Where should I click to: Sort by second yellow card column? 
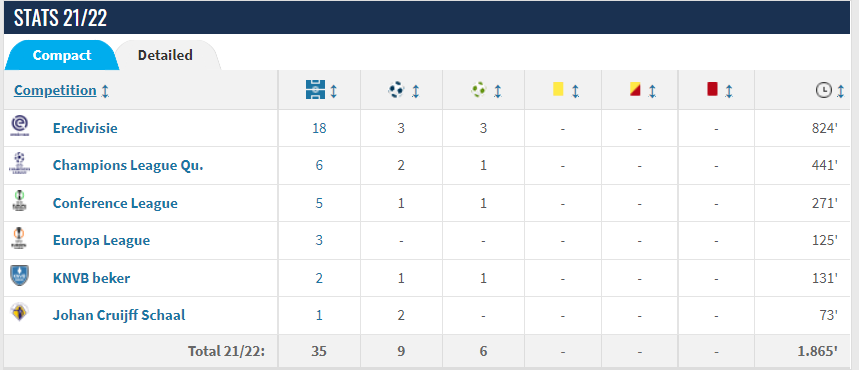(x=643, y=90)
